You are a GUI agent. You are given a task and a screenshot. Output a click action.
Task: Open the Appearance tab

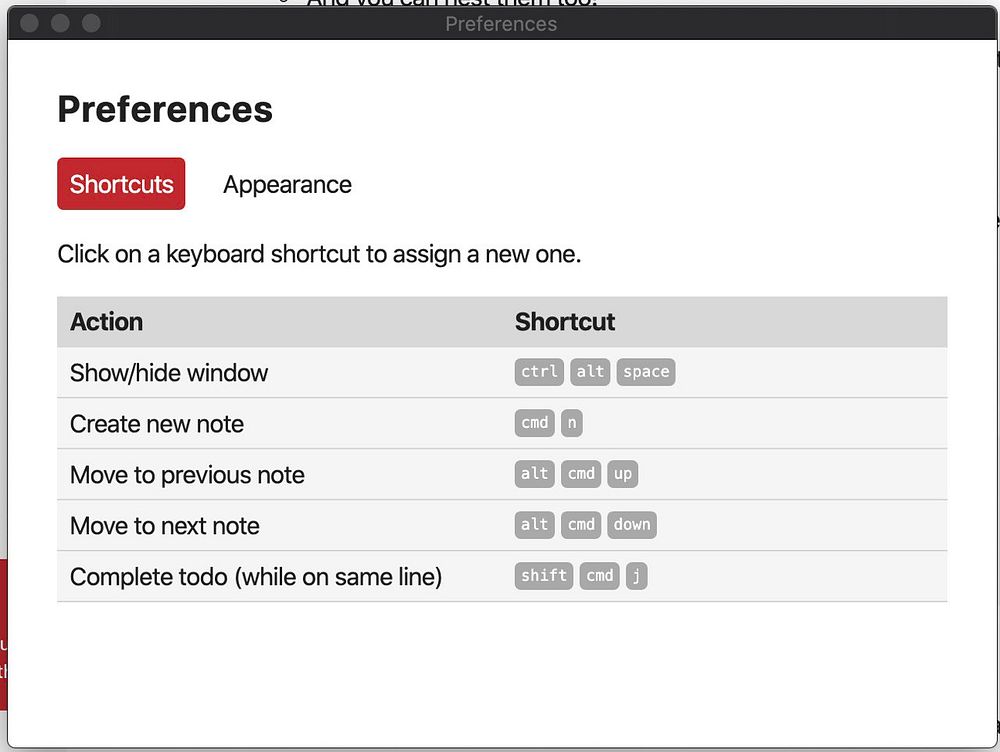(x=287, y=185)
